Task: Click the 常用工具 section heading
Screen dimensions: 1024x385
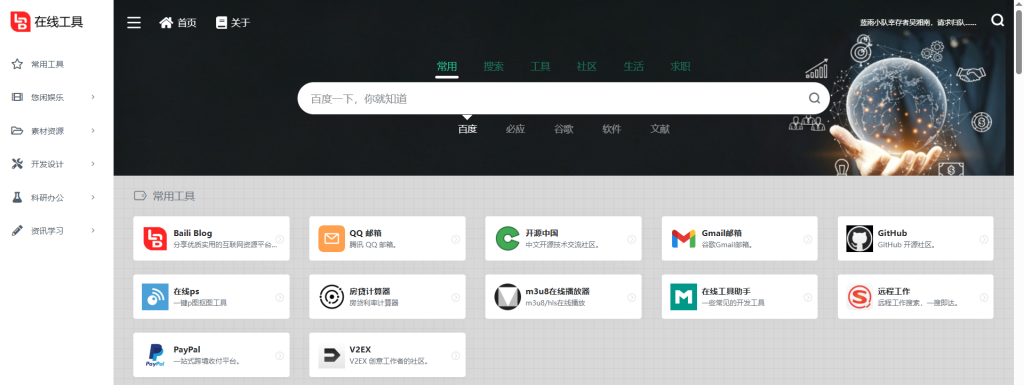Action: click(174, 196)
